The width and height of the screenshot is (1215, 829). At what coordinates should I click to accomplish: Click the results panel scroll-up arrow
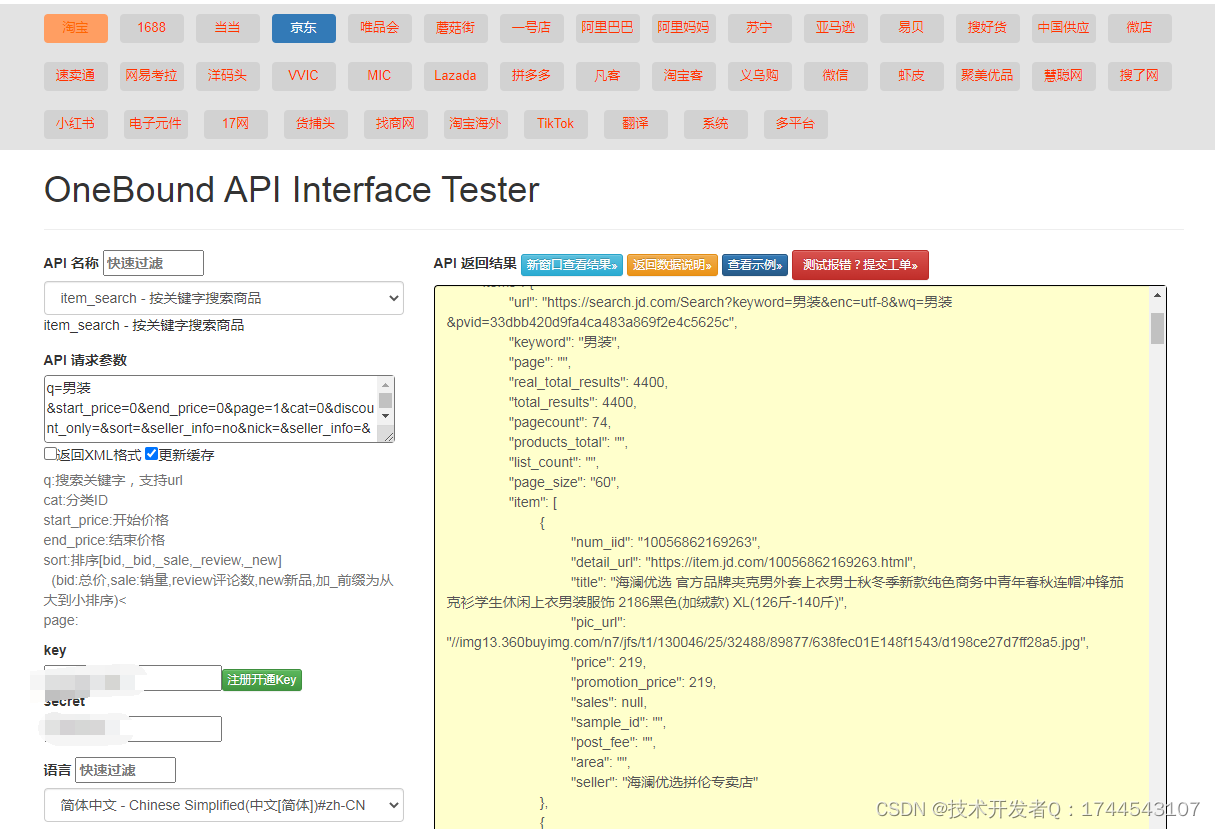pos(1157,296)
